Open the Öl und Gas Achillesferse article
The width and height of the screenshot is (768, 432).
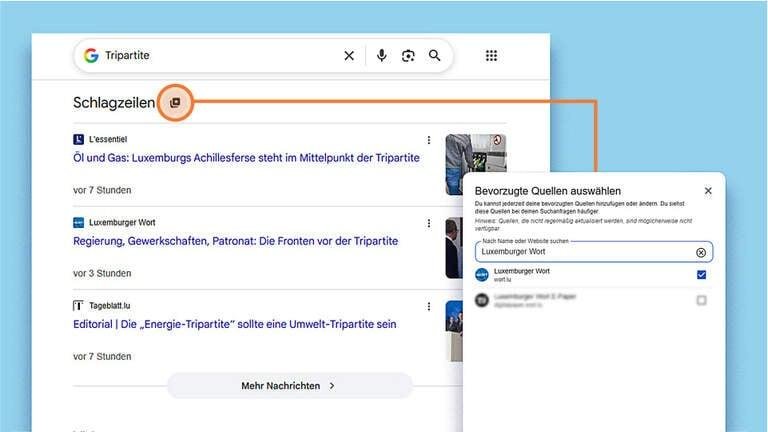(x=246, y=158)
